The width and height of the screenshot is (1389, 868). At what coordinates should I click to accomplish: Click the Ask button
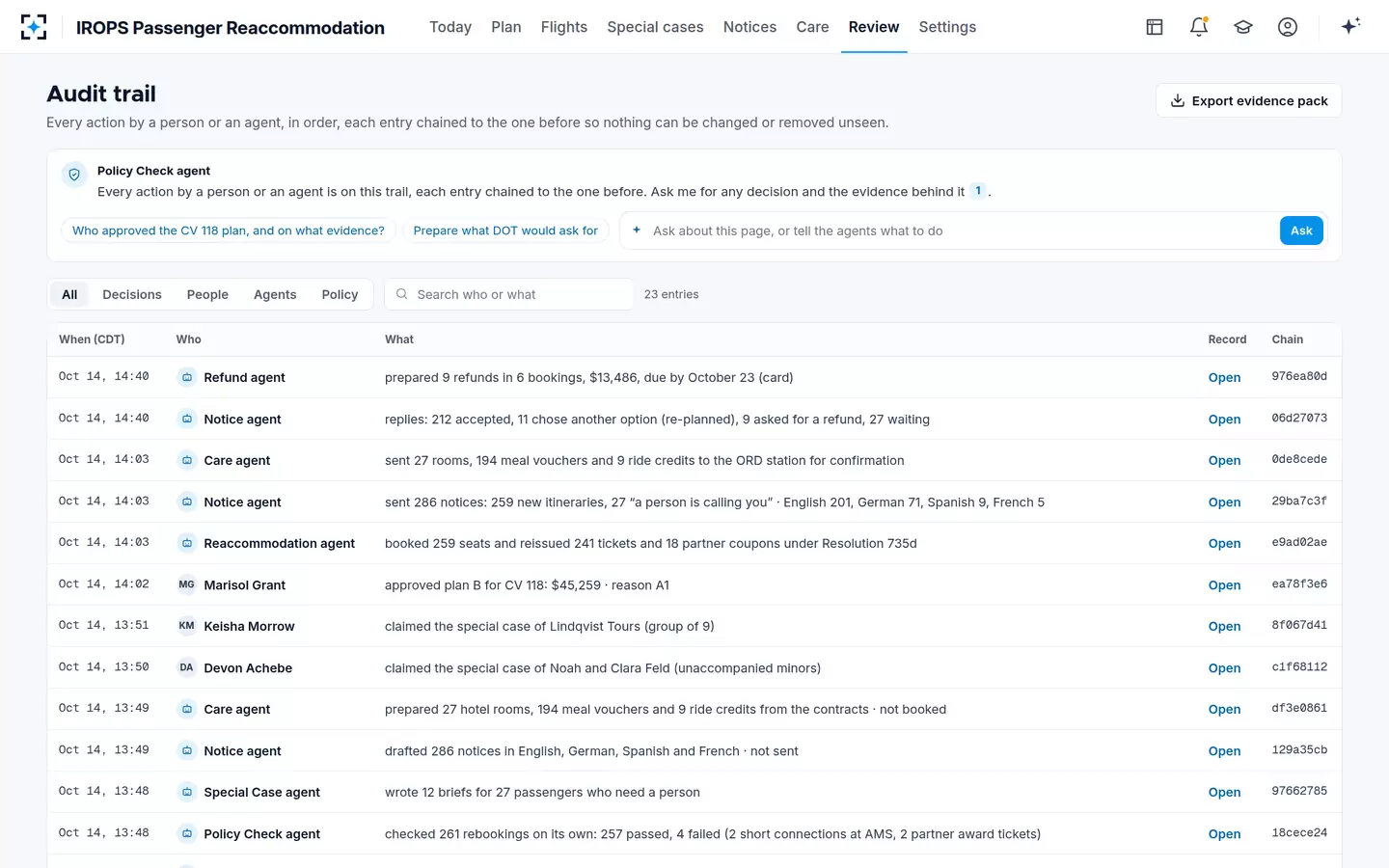click(1301, 231)
